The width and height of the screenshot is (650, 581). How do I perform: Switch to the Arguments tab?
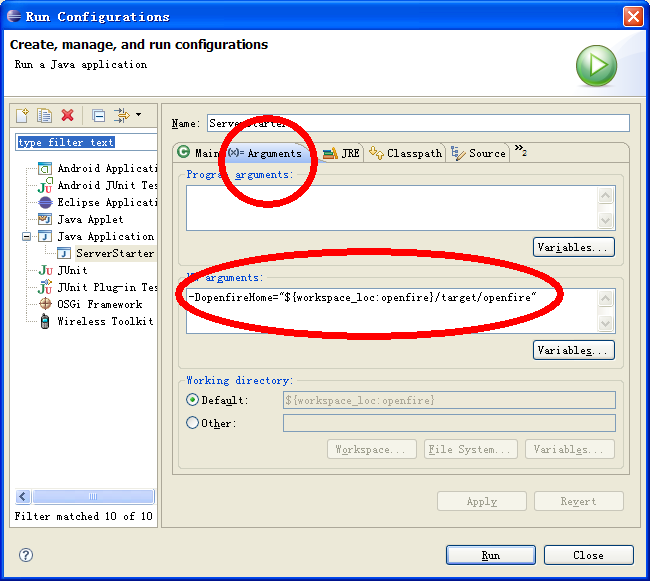265,153
